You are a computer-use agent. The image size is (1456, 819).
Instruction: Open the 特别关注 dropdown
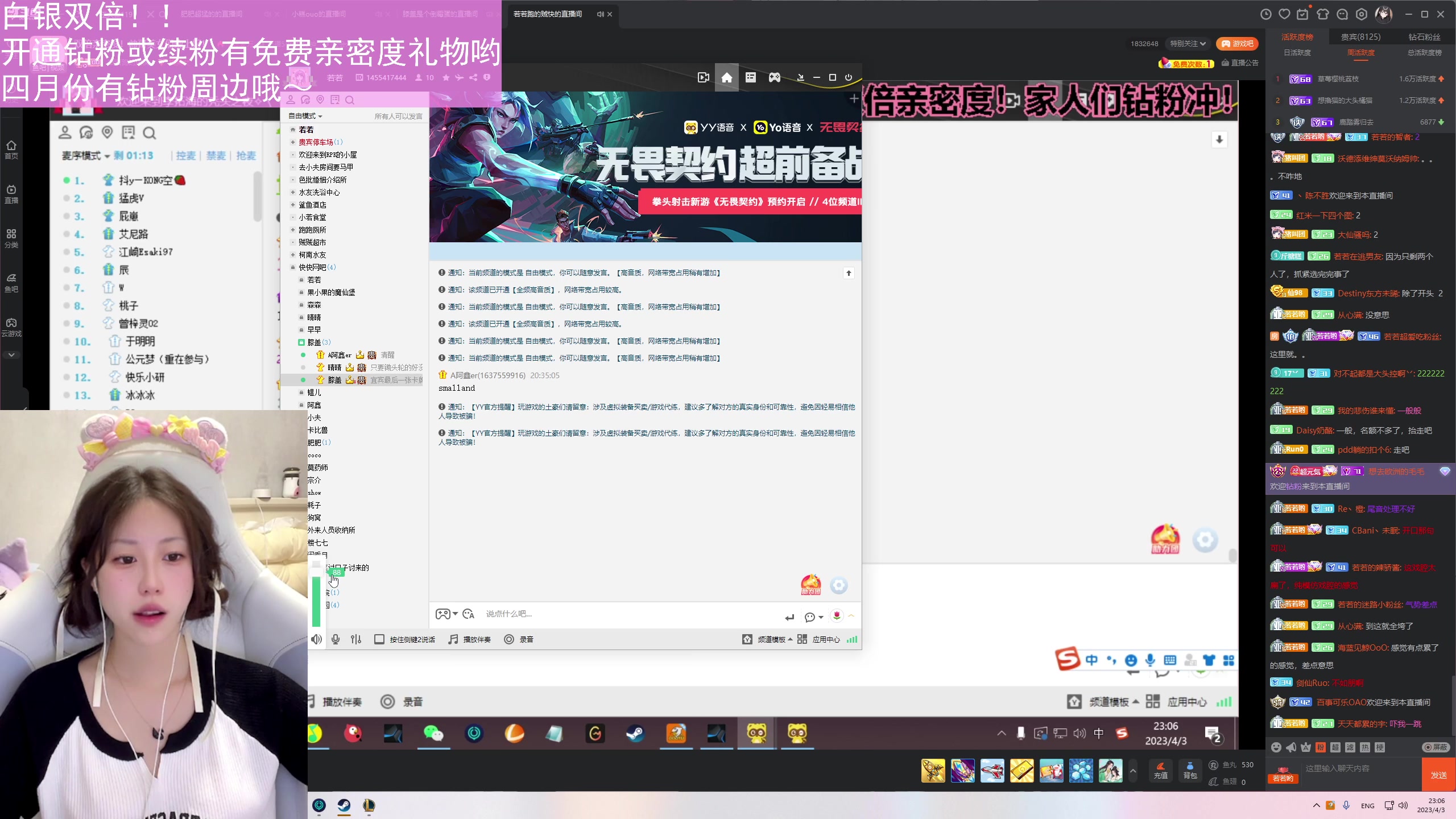coord(1188,44)
